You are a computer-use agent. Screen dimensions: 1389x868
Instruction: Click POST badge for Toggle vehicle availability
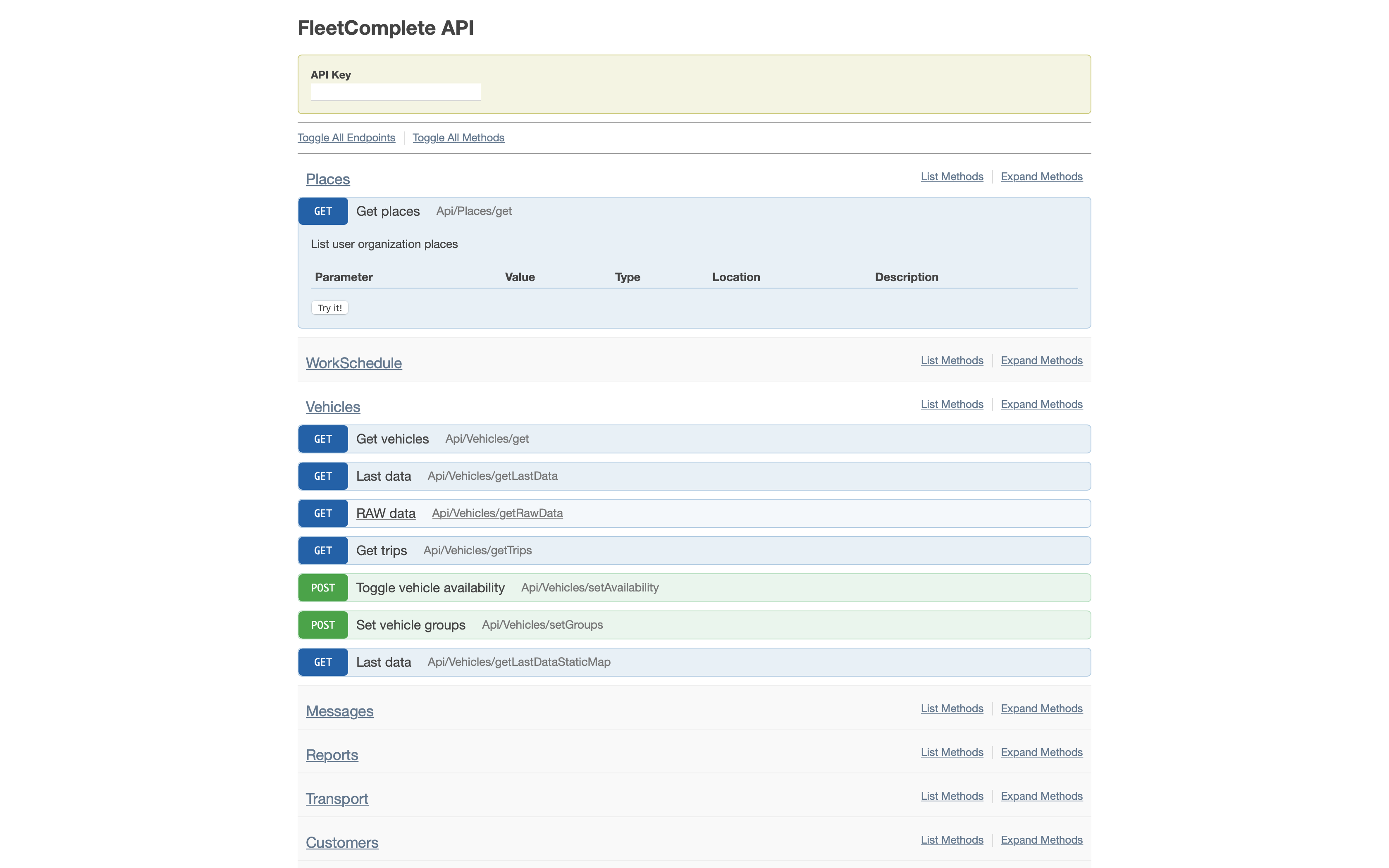pos(322,588)
